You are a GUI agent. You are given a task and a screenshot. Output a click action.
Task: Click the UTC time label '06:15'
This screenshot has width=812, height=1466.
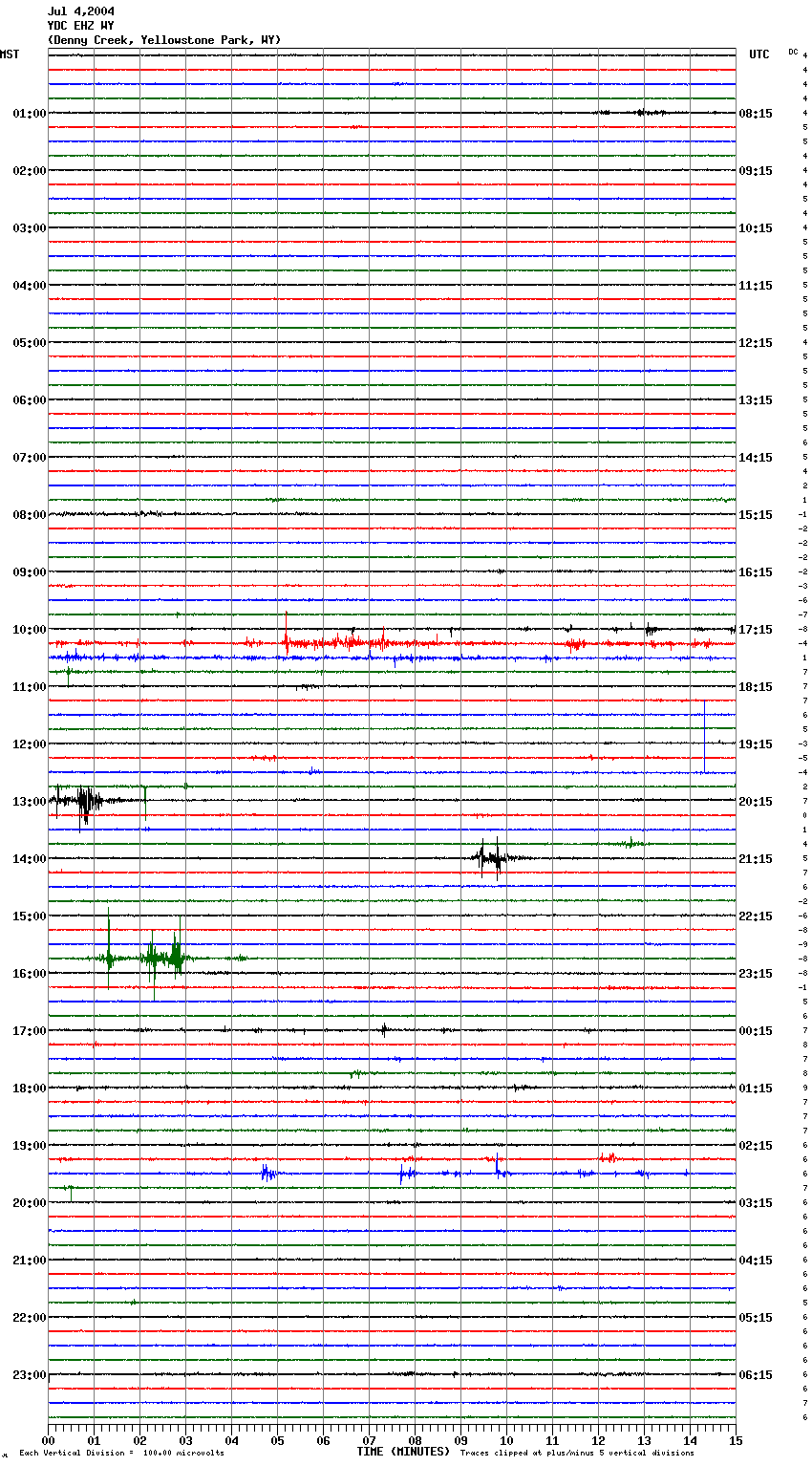point(756,1375)
